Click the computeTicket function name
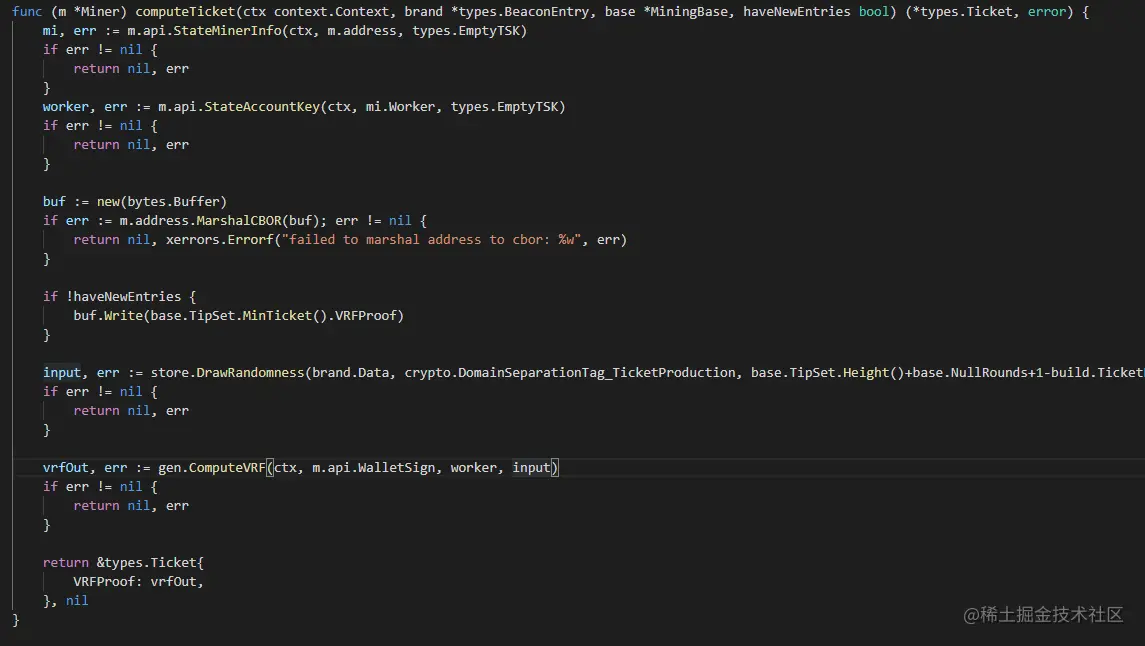The height and width of the screenshot is (646, 1145). [x=185, y=12]
